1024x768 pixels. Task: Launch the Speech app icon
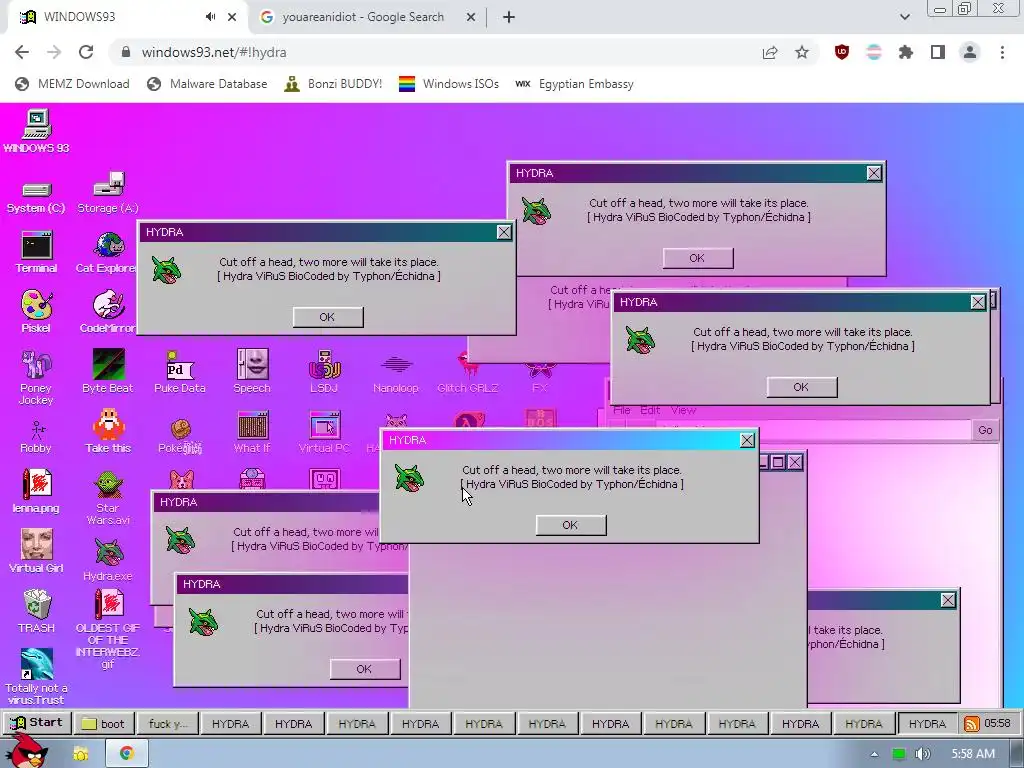(252, 371)
